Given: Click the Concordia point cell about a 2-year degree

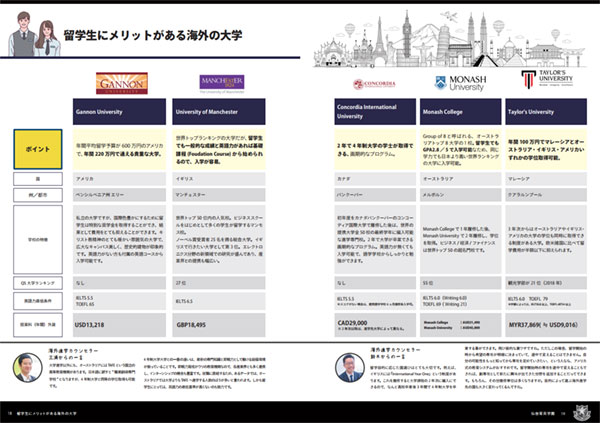Looking at the screenshot, I should point(375,149).
